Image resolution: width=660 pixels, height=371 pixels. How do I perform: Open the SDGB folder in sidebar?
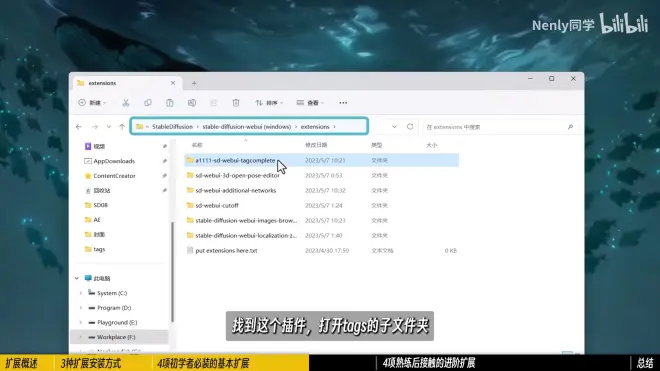[100, 205]
